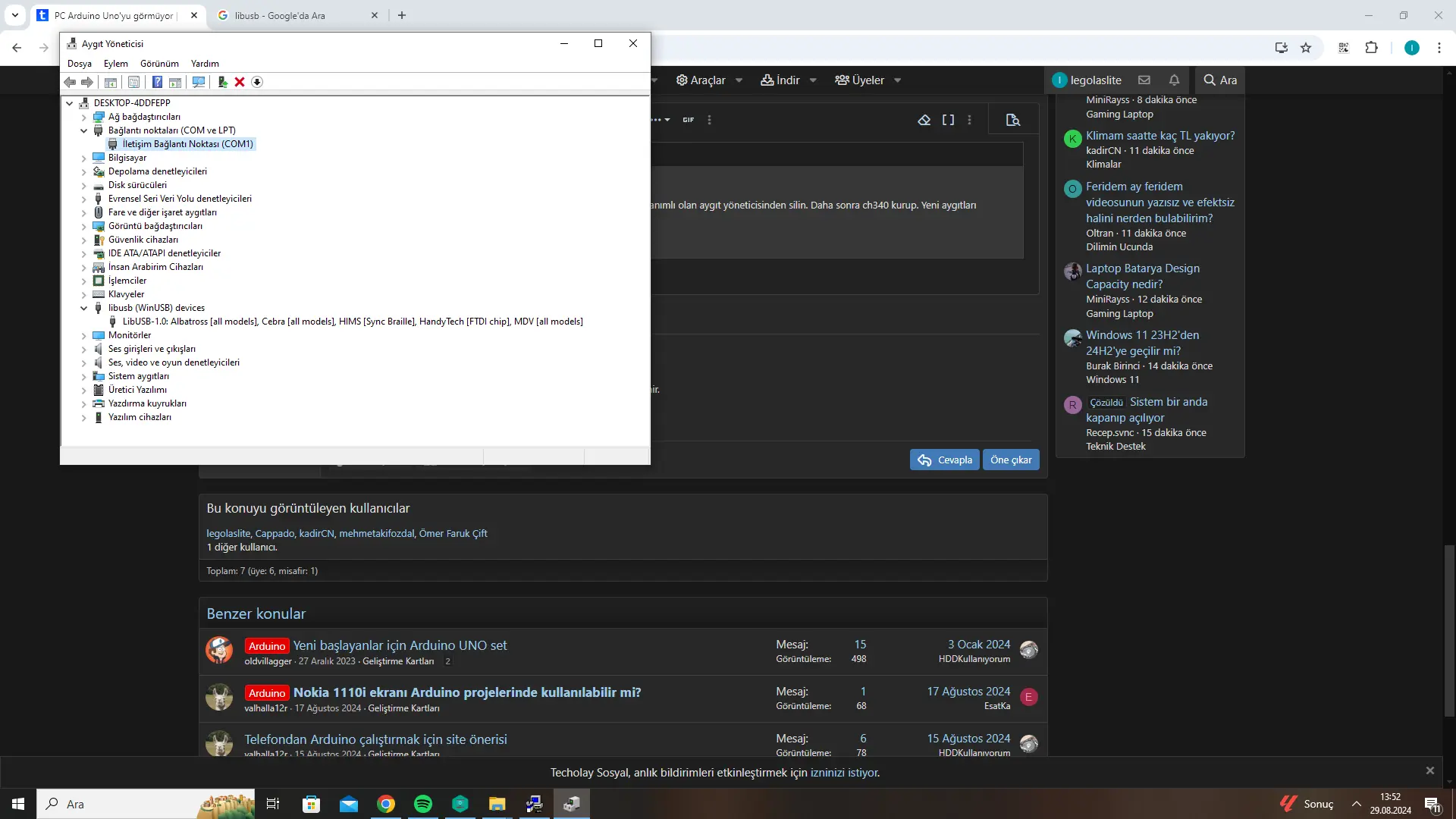
Task: Collapse the libusb (WinUSB) devices node
Action: (x=84, y=308)
